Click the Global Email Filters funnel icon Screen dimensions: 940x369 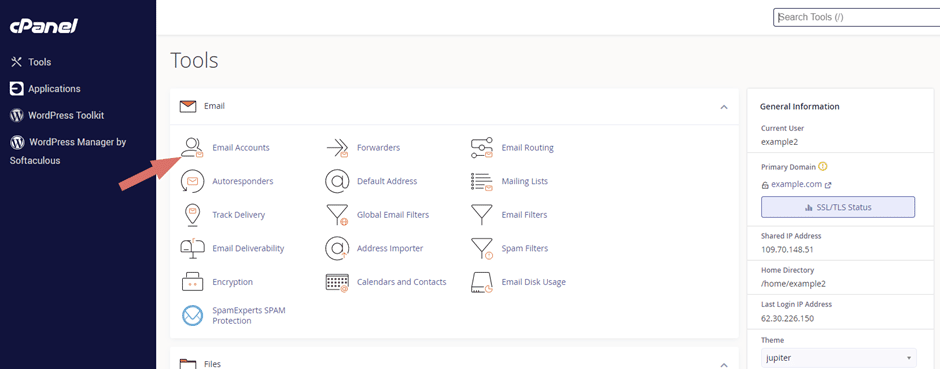[337, 215]
